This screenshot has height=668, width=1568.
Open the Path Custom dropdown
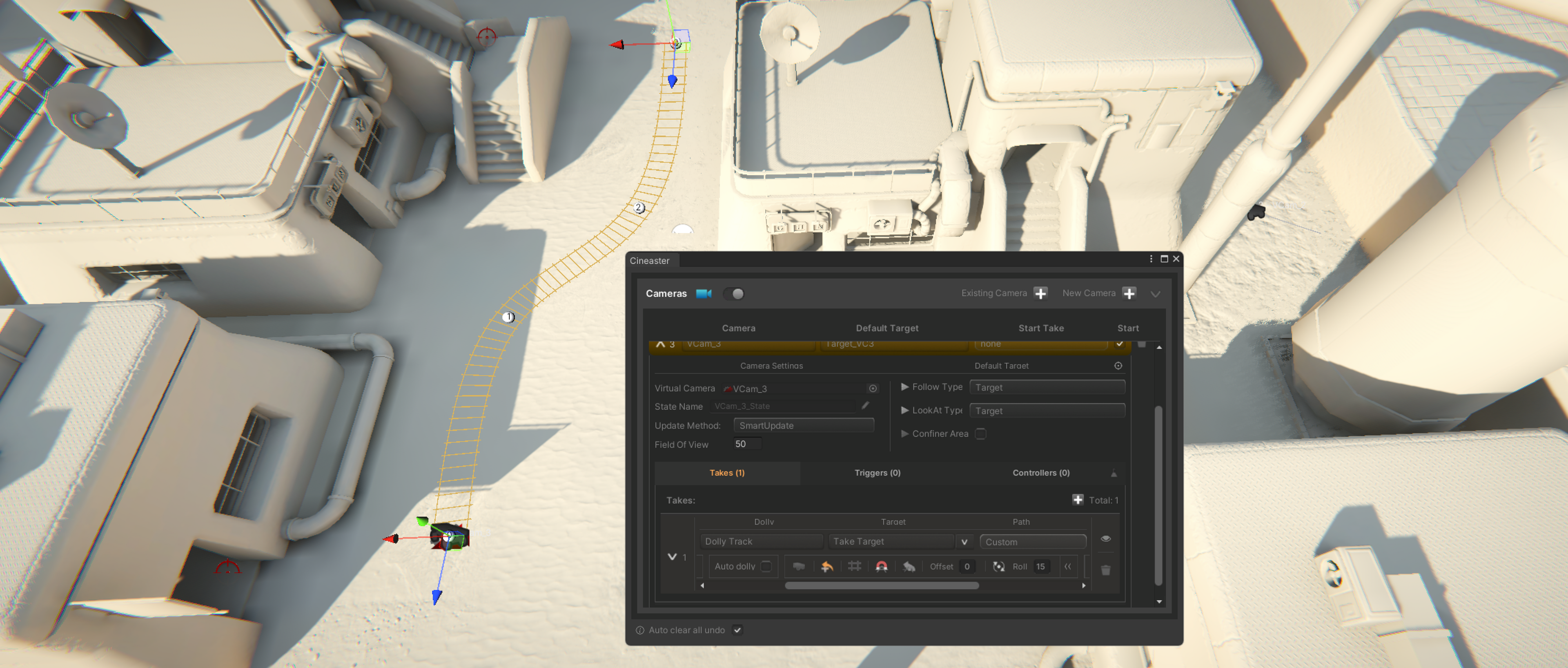(1032, 541)
